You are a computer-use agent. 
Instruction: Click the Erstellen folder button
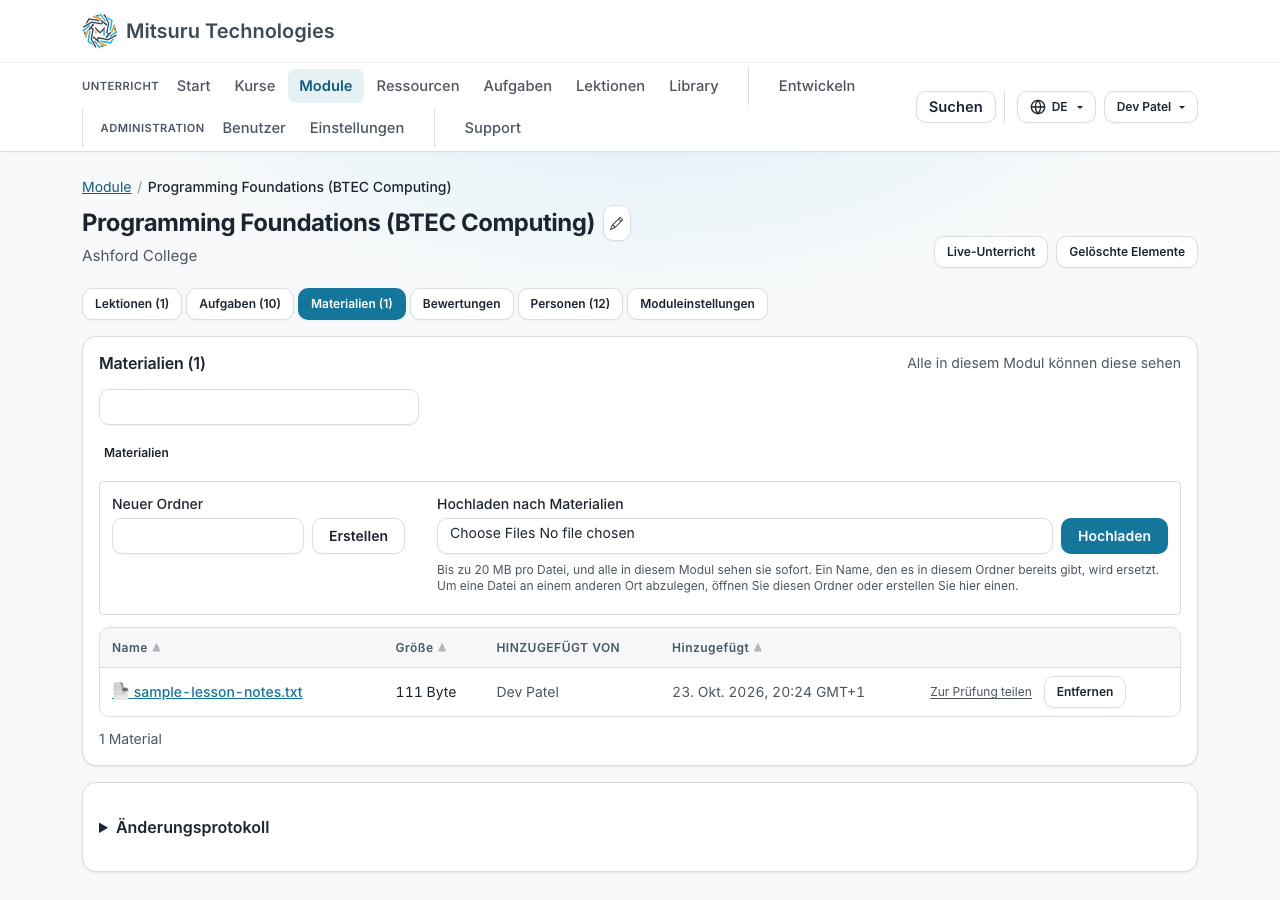358,536
